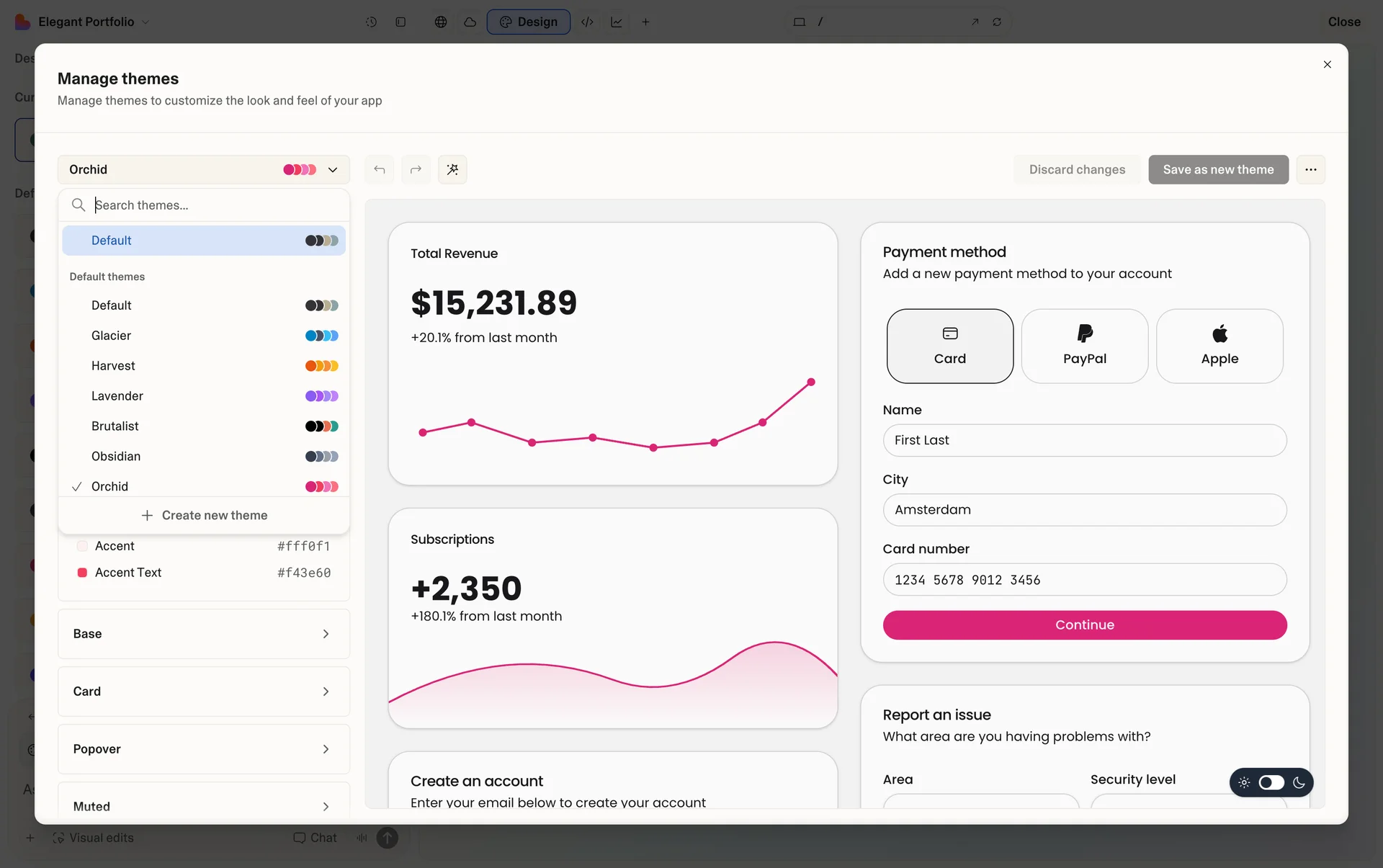This screenshot has height=868, width=1383.
Task: Toggle the light/dark mode switch
Action: pos(1271,782)
